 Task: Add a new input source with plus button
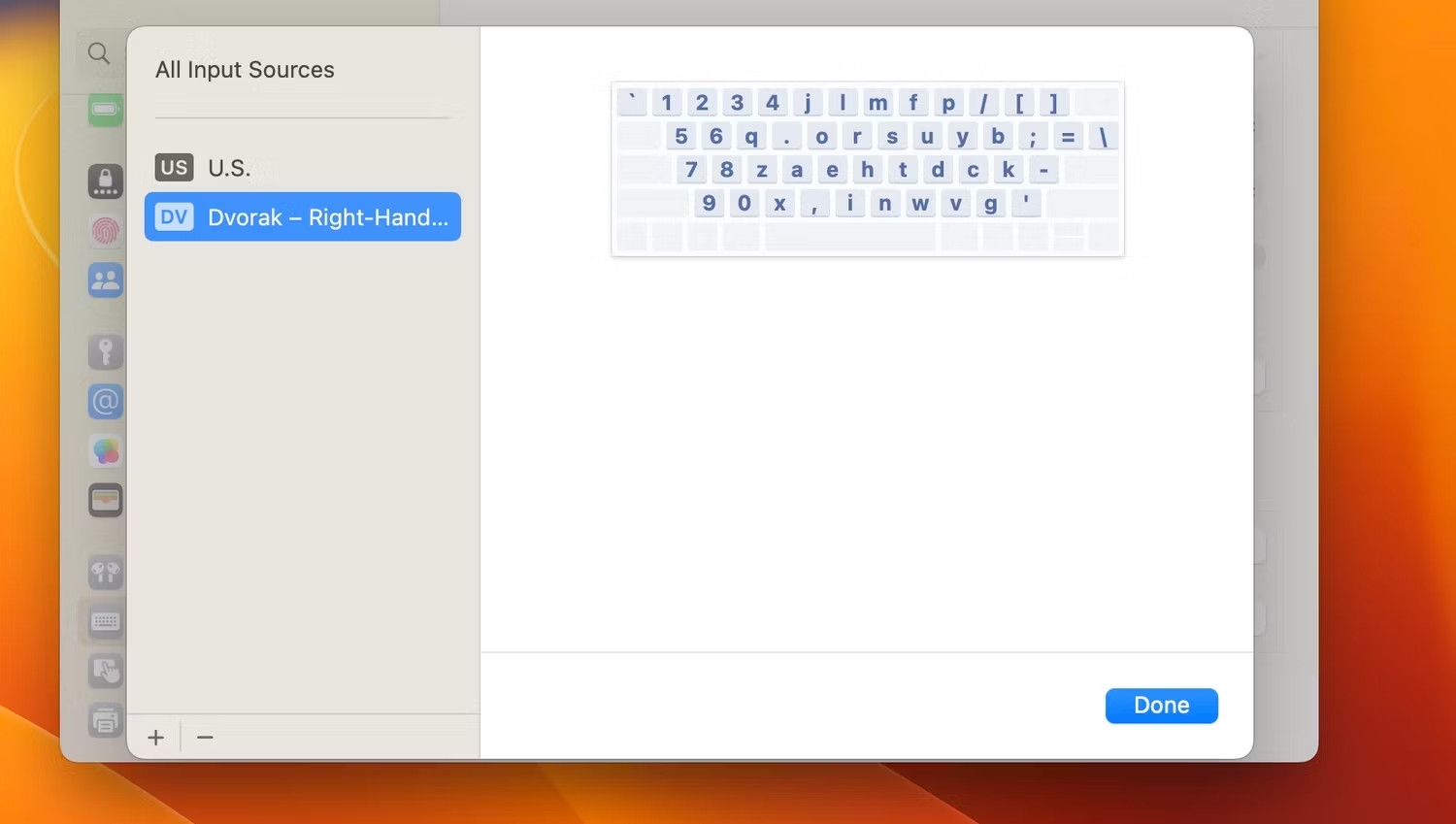(x=155, y=738)
